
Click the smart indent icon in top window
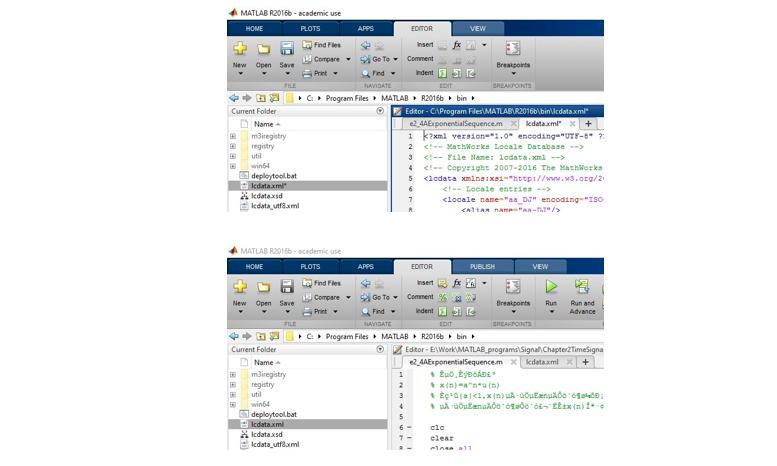tap(443, 73)
